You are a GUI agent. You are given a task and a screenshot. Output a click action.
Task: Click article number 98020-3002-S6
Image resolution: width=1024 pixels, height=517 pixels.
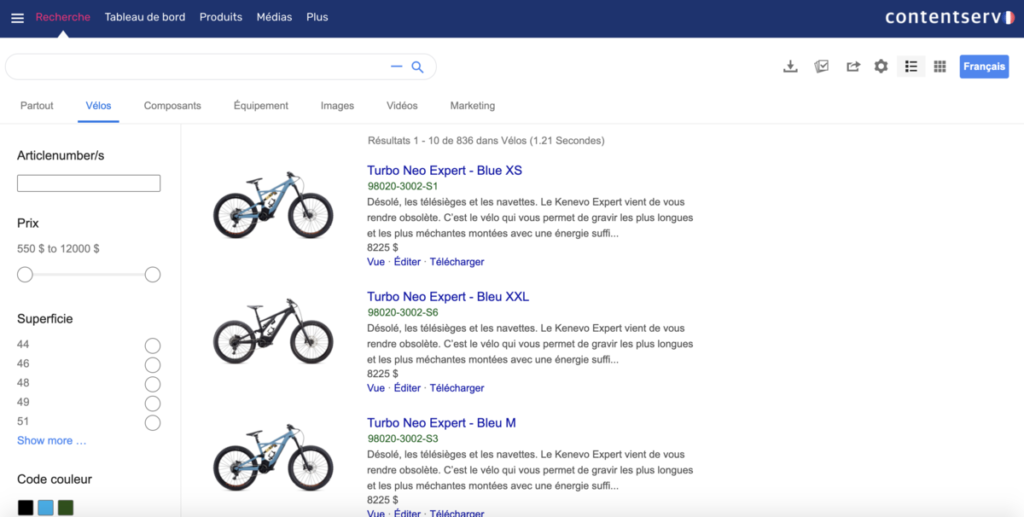click(403, 313)
